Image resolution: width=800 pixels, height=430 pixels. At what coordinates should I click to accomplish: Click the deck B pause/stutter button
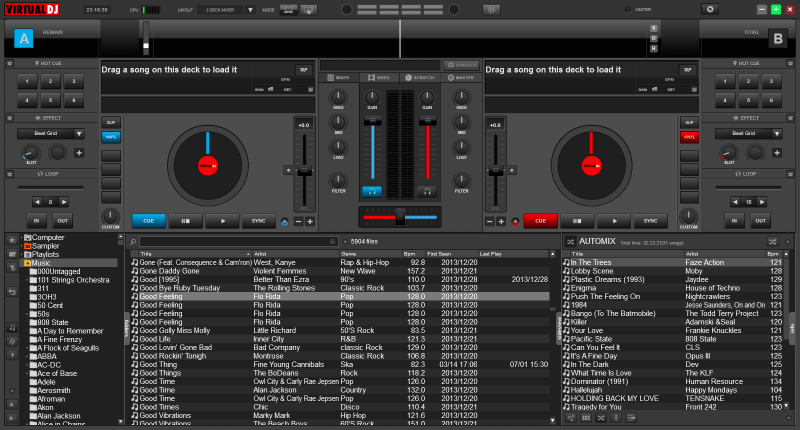point(577,221)
